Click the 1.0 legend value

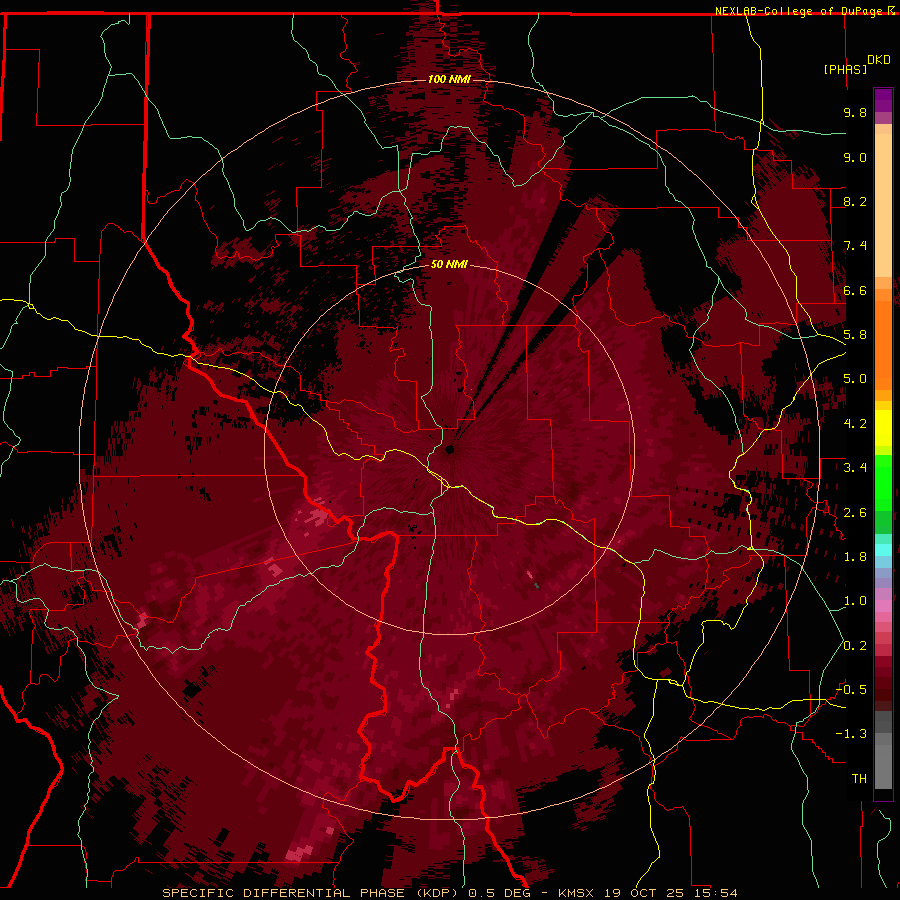click(855, 601)
